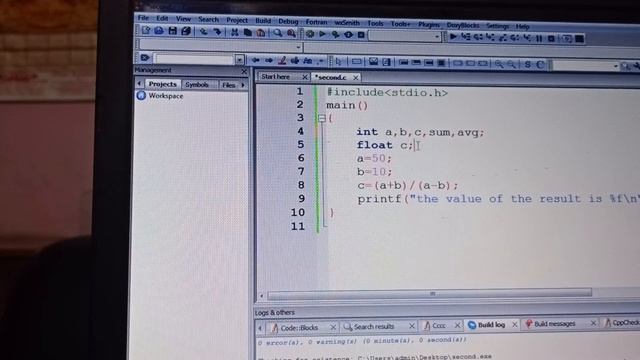
Task: Open the Debugging windows icon
Action: click(567, 39)
